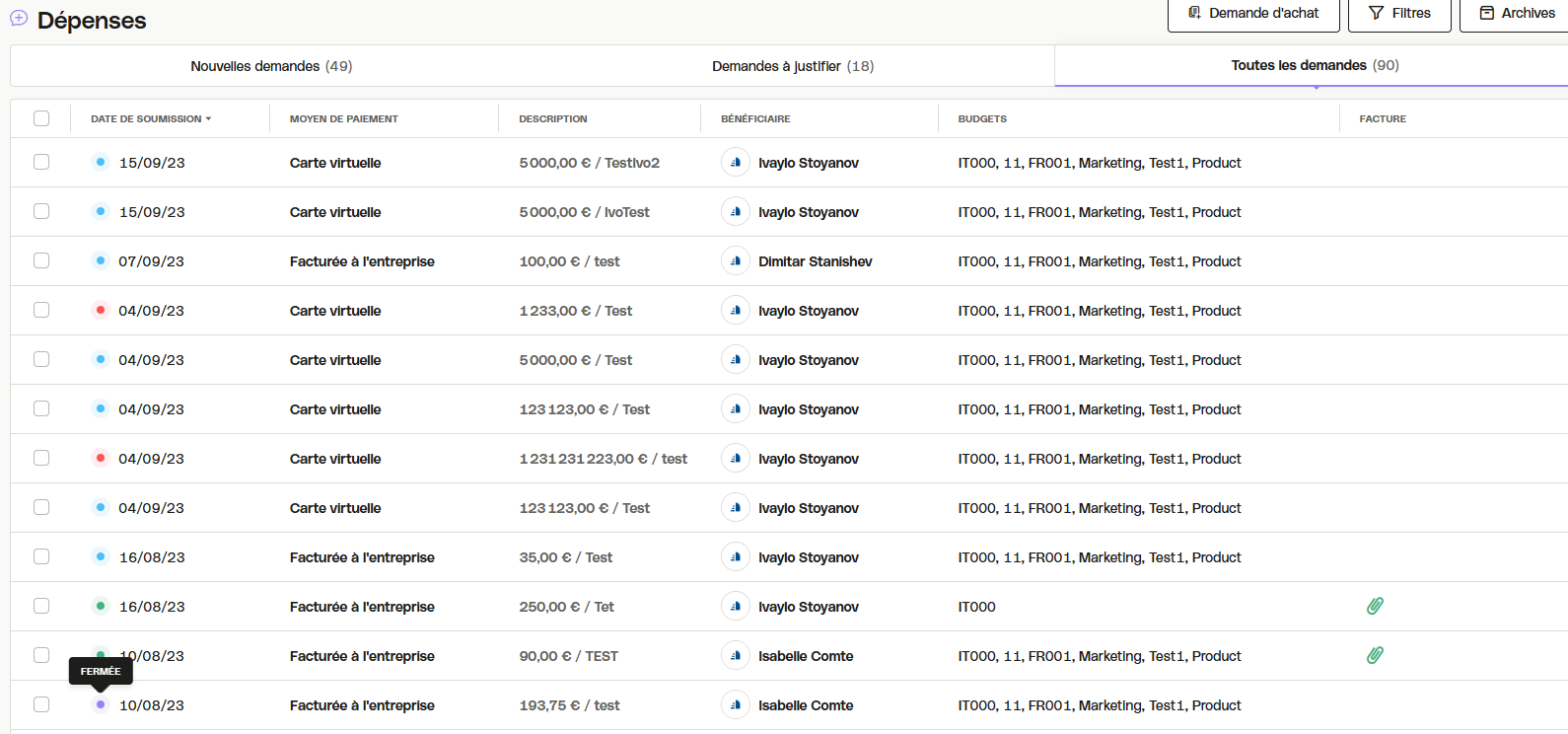Click "Carte virtuelle" on the Testivo2 row
The height and width of the screenshot is (734, 1568).
click(x=335, y=163)
